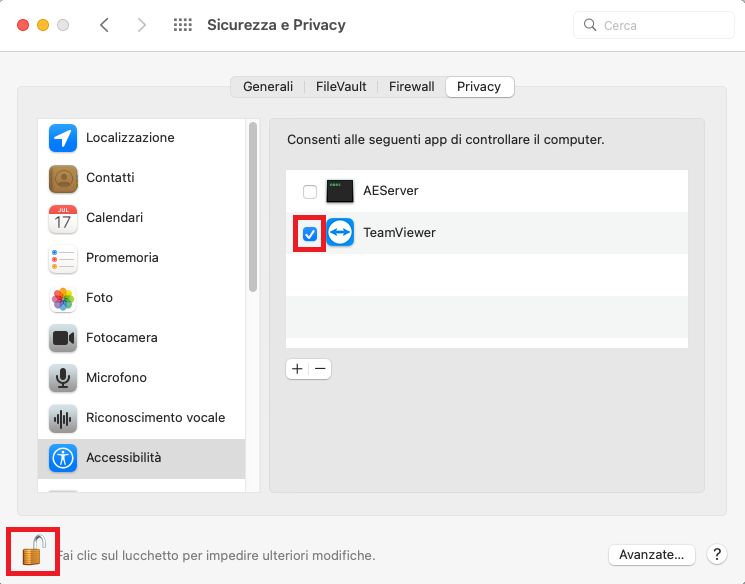The image size is (745, 584).
Task: Select the Privacy tab
Action: click(479, 86)
